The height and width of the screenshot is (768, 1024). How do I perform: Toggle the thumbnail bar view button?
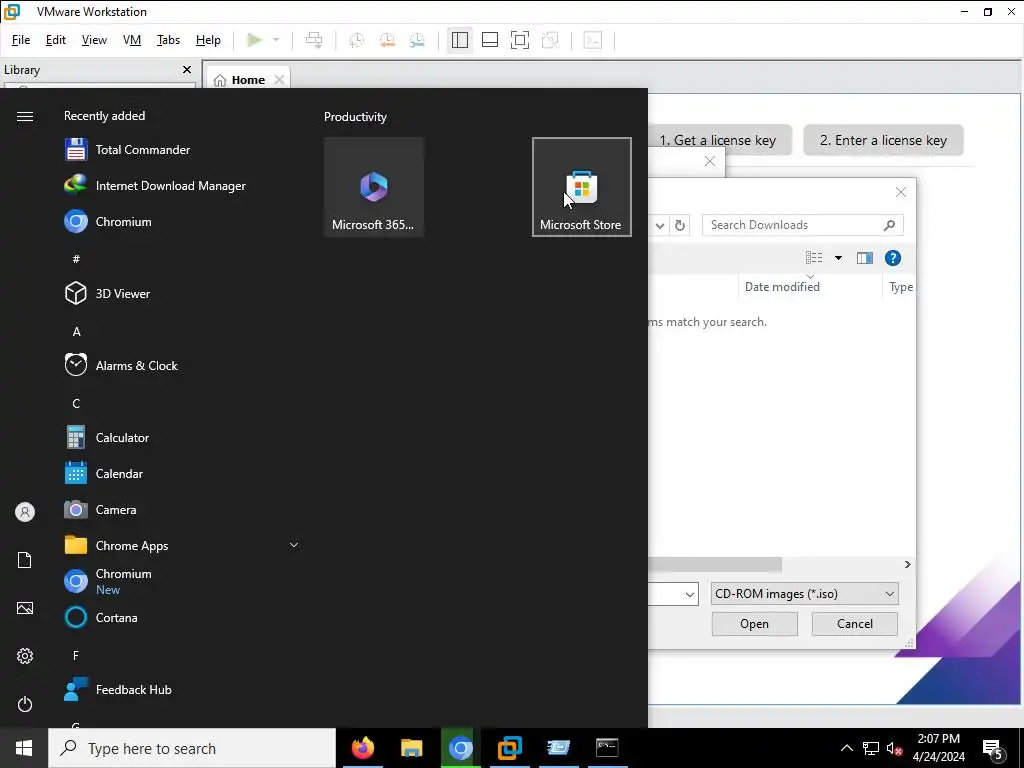coord(490,40)
